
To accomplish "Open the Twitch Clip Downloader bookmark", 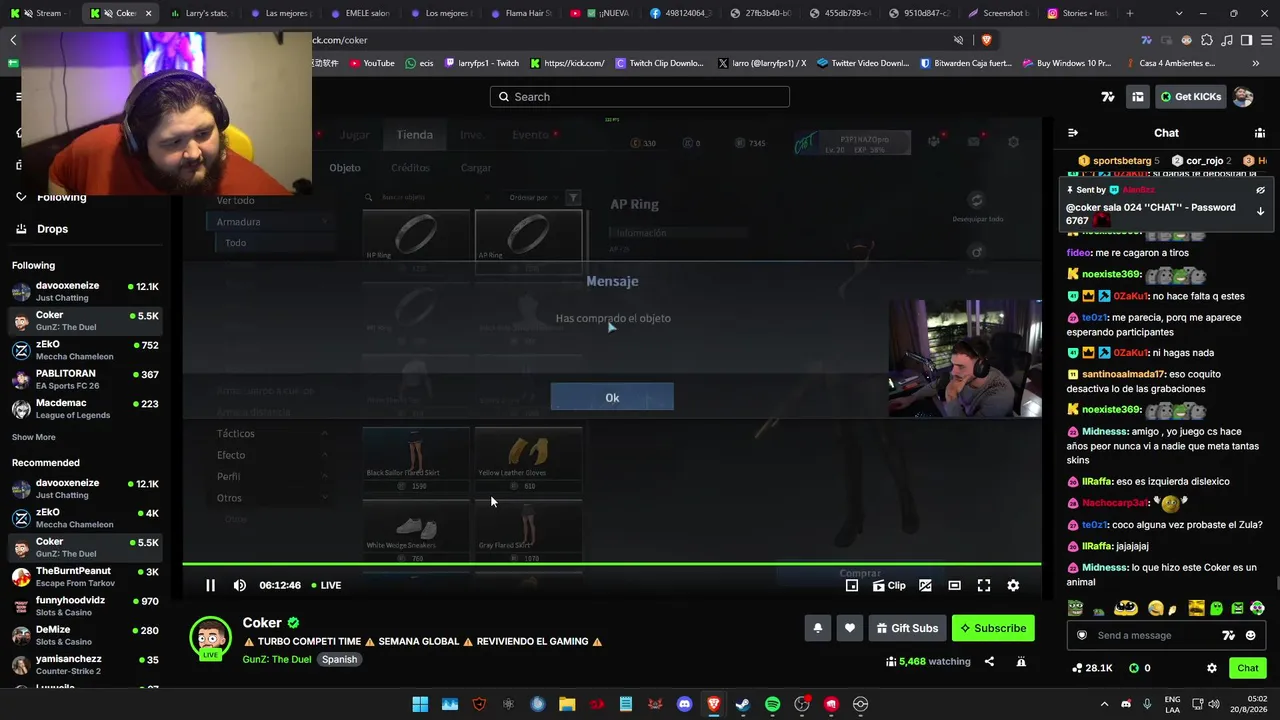I will (x=659, y=63).
